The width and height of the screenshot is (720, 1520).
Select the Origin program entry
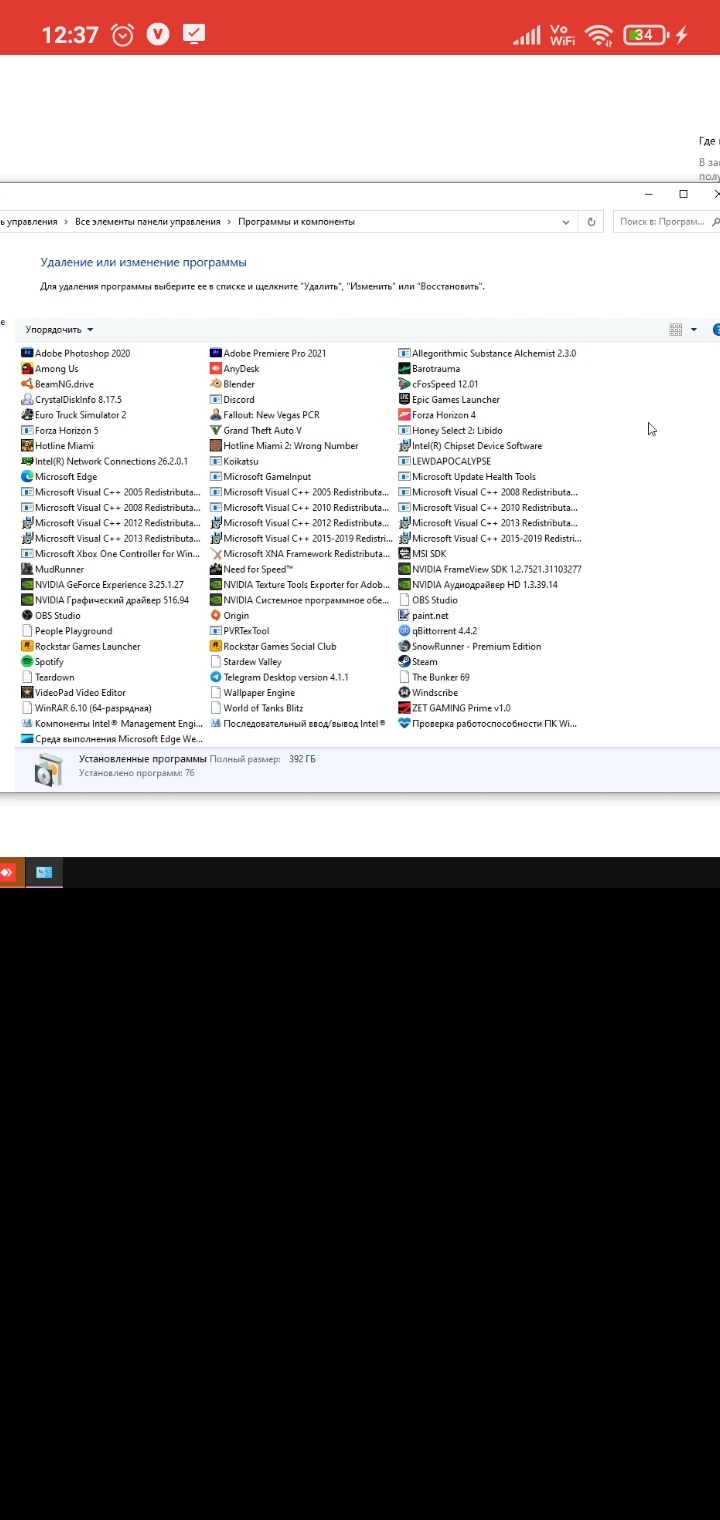point(230,616)
